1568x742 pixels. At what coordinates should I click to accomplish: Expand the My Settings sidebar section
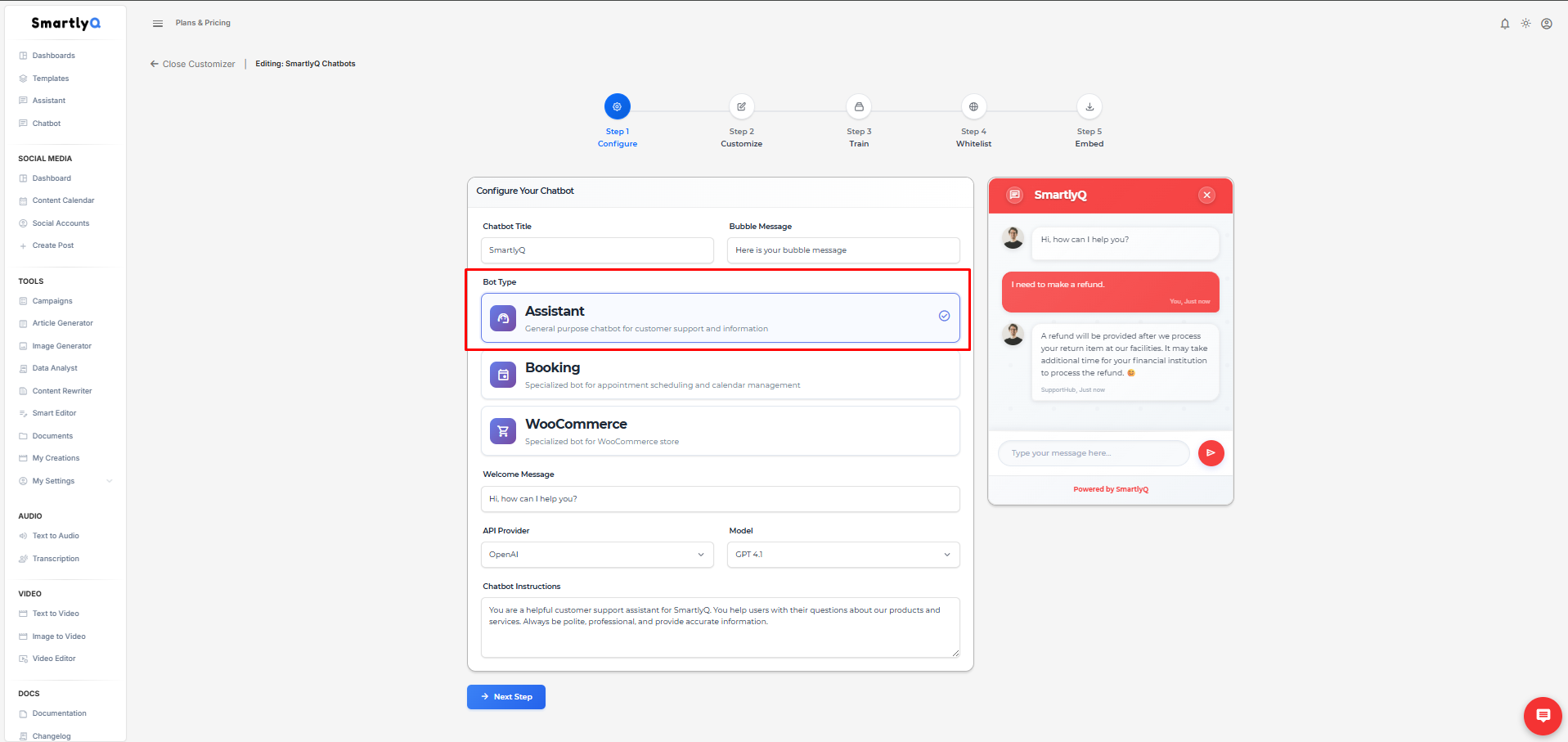click(65, 481)
